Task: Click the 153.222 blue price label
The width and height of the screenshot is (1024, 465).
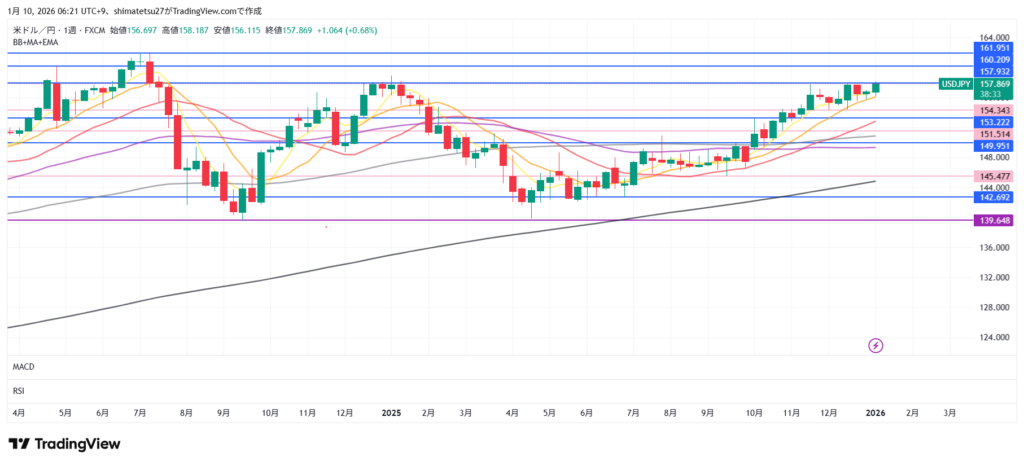Action: pos(995,122)
